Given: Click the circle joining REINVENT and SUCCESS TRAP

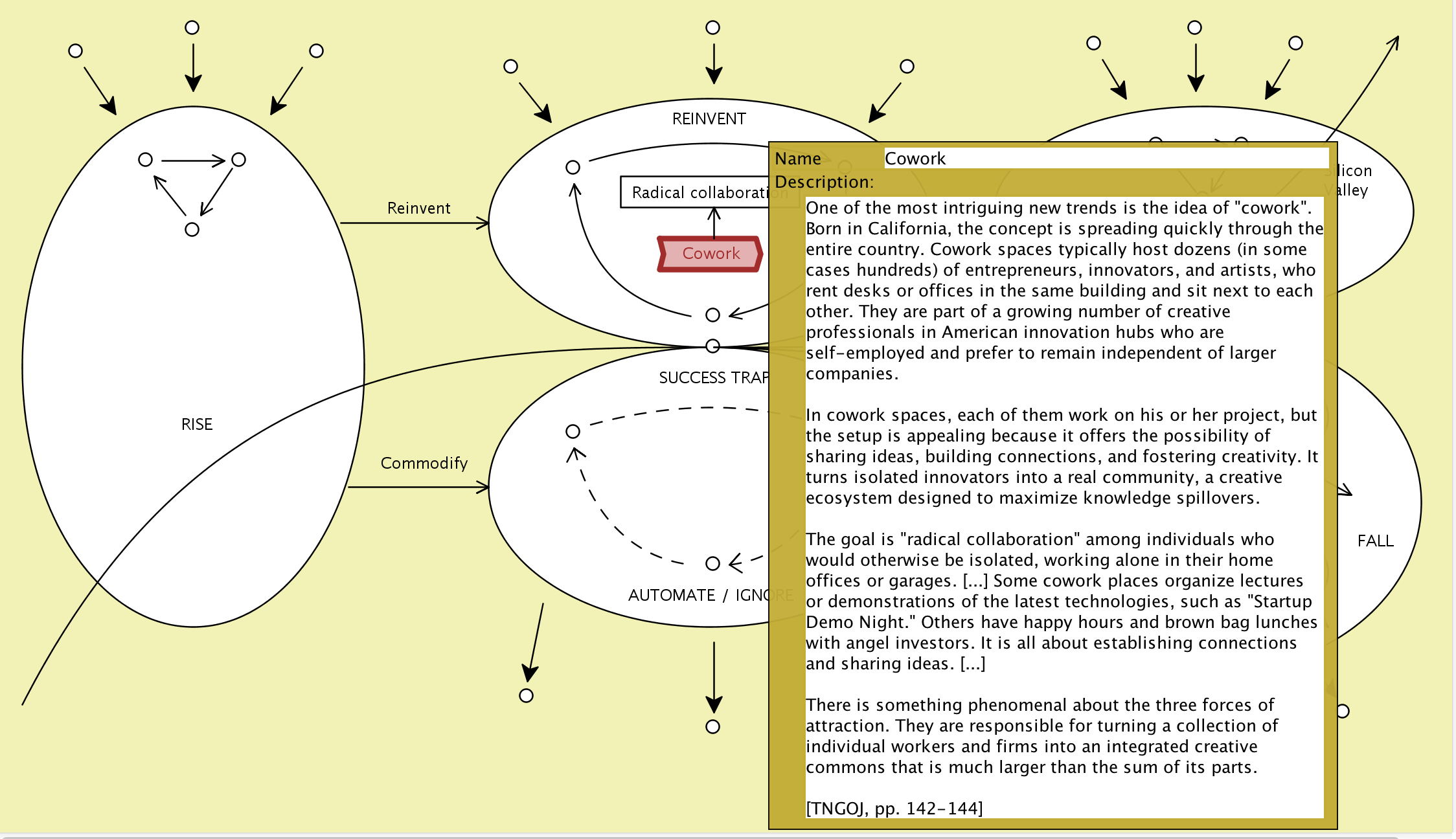Looking at the screenshot, I should (712, 346).
